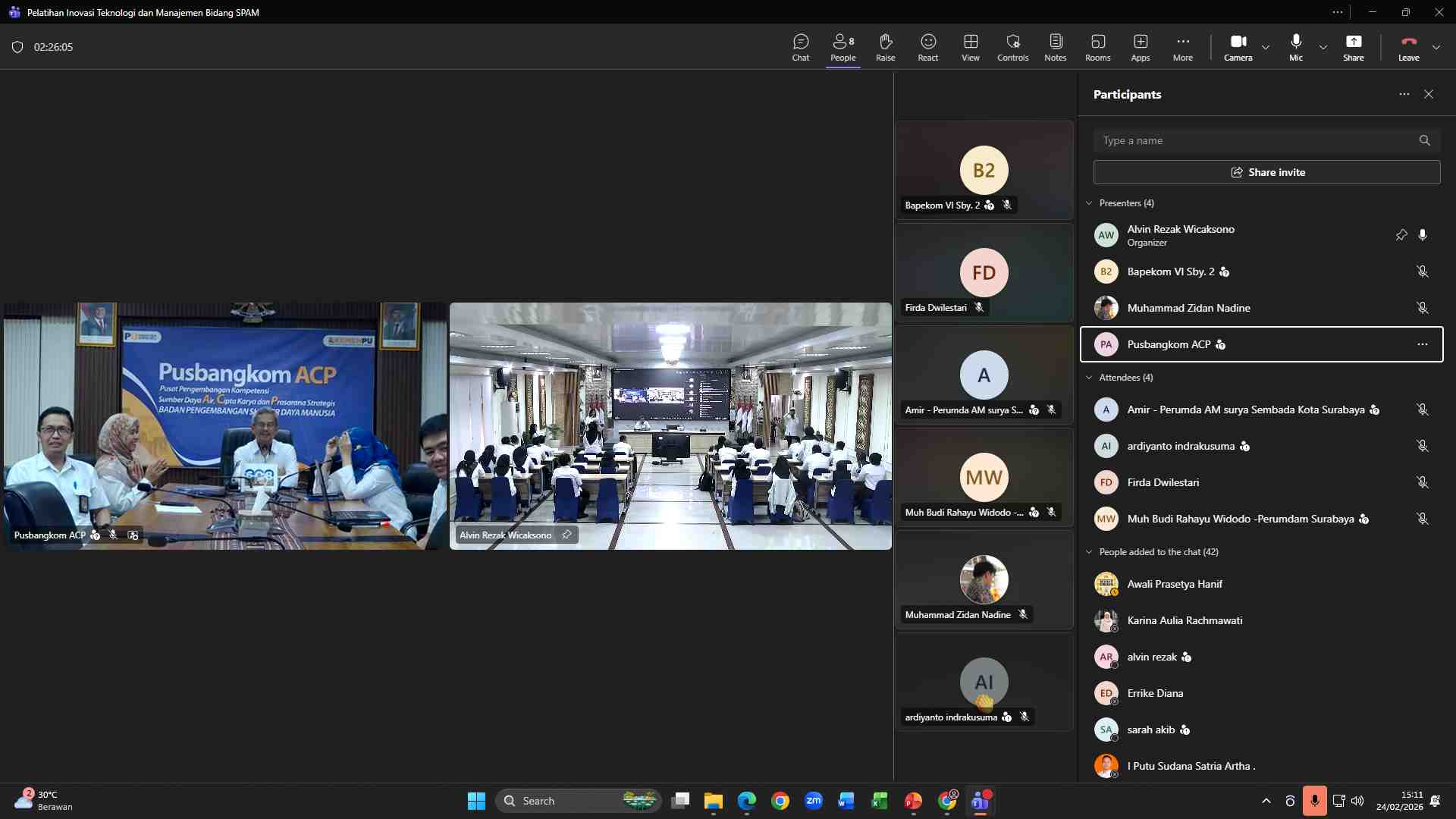Open dropdown arrow next to Camera

1266,47
